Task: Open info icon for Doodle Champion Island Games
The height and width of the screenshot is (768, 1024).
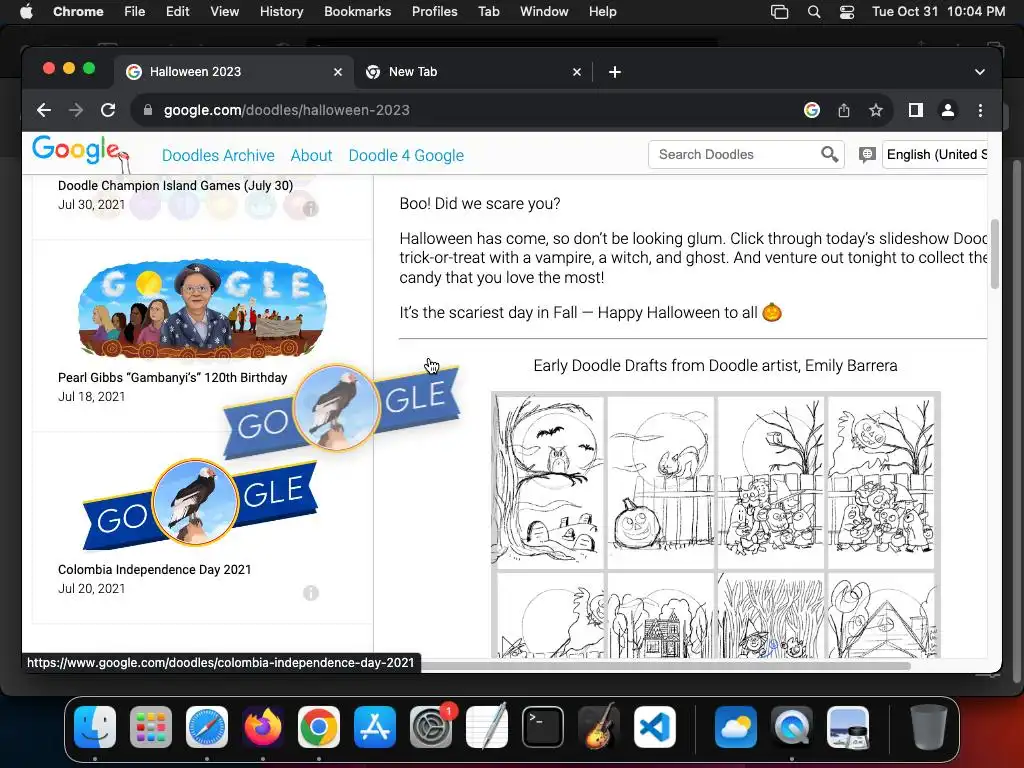Action: coord(311,209)
